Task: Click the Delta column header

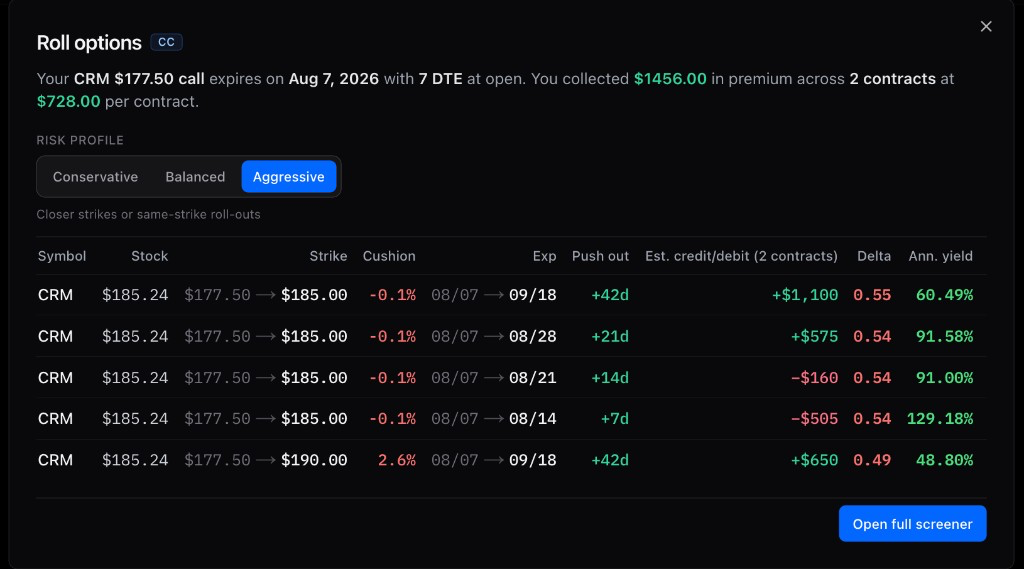Action: click(x=874, y=256)
